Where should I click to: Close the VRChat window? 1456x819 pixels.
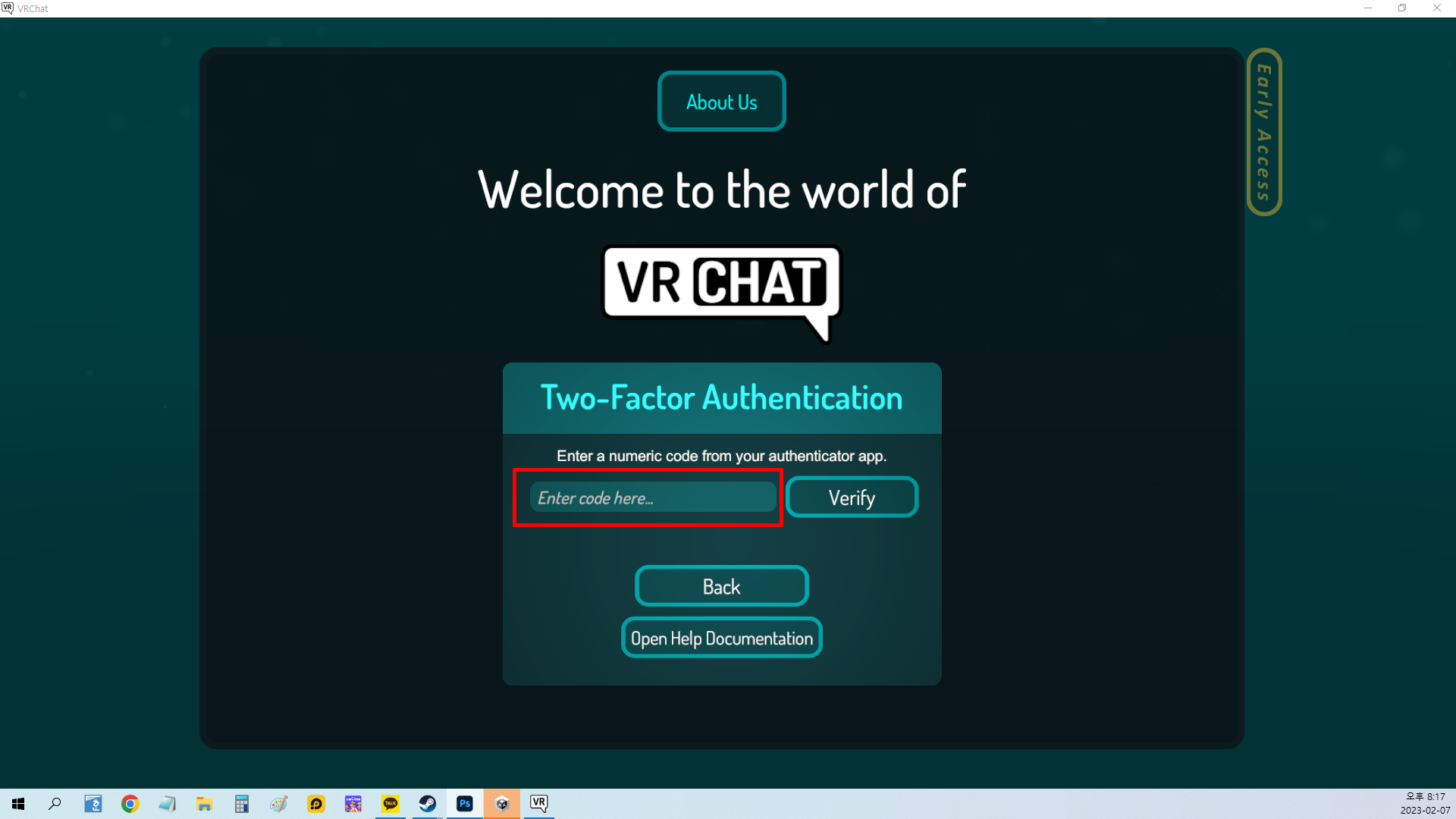pyautogui.click(x=1437, y=8)
